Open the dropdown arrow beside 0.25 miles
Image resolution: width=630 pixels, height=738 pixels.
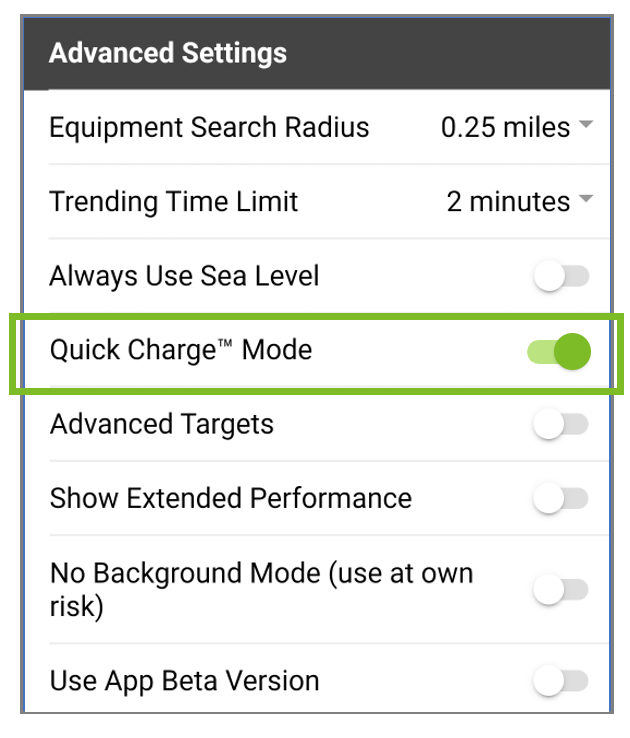pyautogui.click(x=586, y=125)
